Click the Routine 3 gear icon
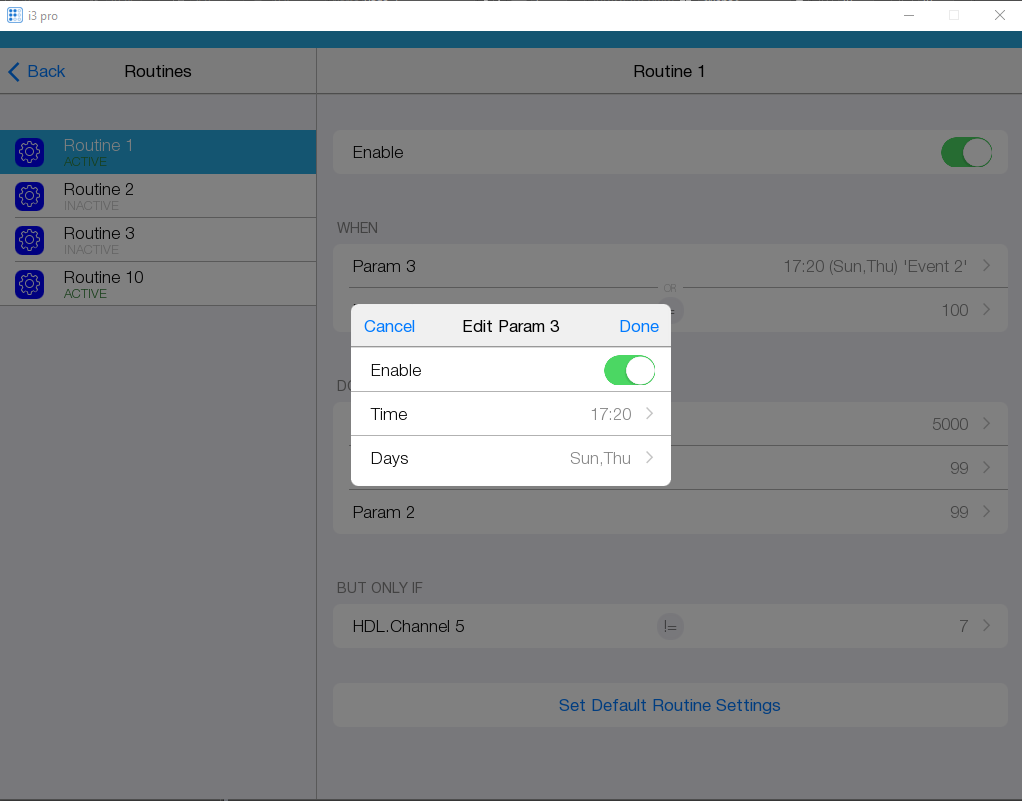The width and height of the screenshot is (1022, 801). [29, 240]
